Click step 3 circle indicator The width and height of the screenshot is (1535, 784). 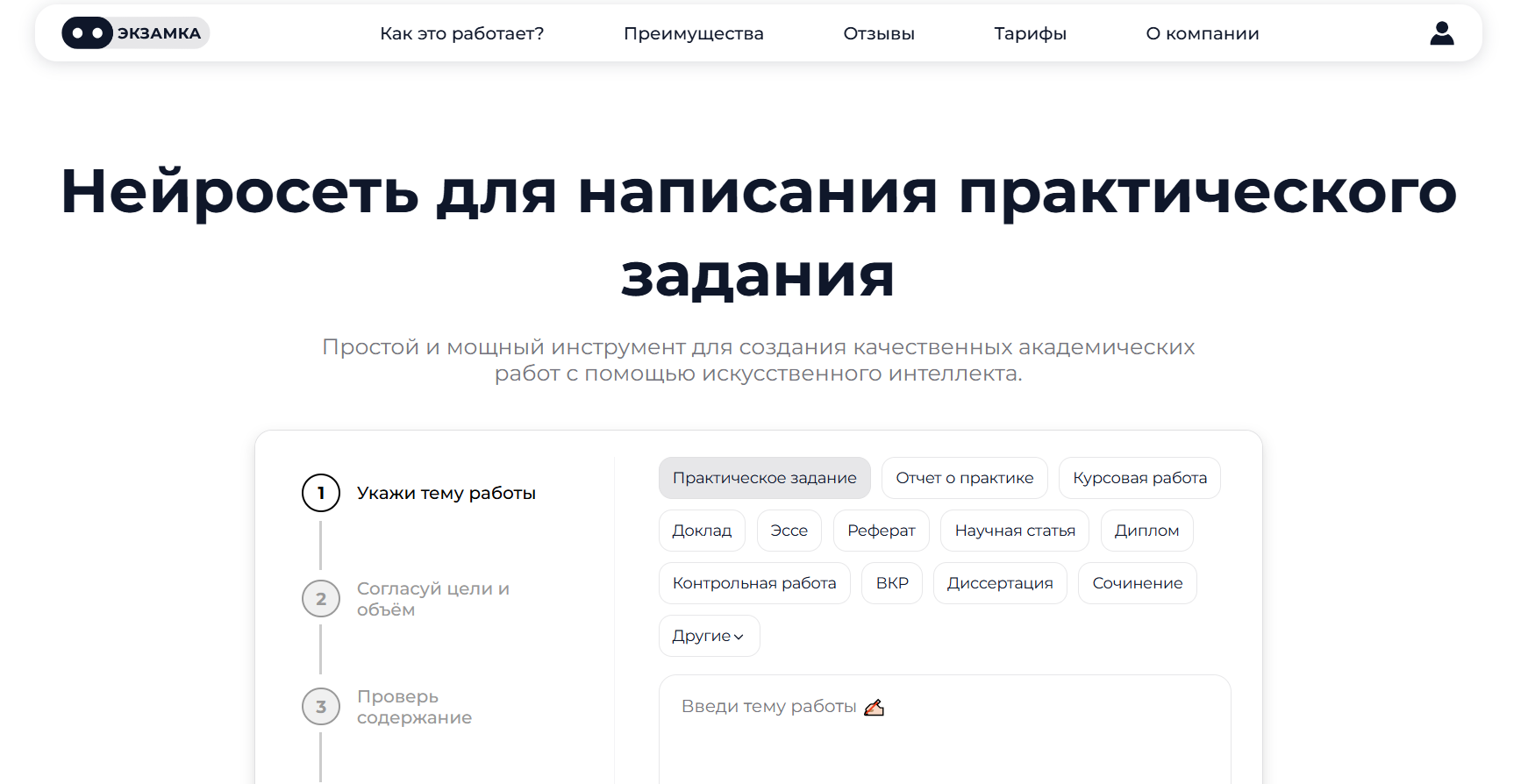pyautogui.click(x=321, y=707)
